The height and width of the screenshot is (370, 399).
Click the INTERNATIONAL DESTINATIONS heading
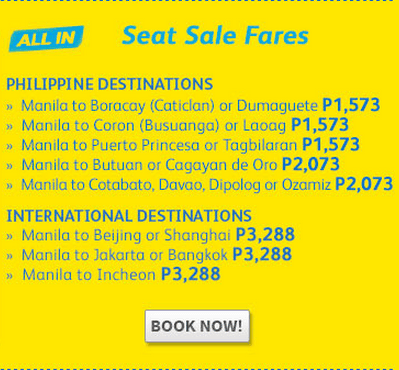click(129, 216)
